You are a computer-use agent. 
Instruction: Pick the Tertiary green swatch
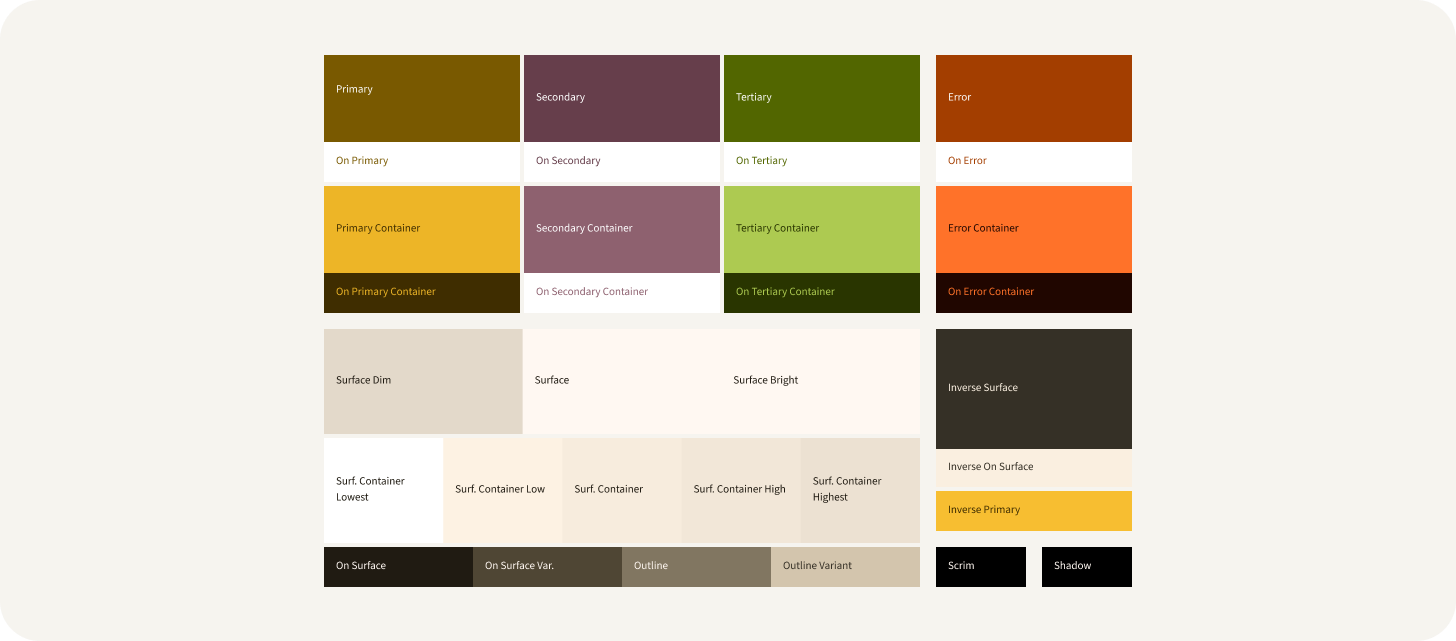pos(821,98)
